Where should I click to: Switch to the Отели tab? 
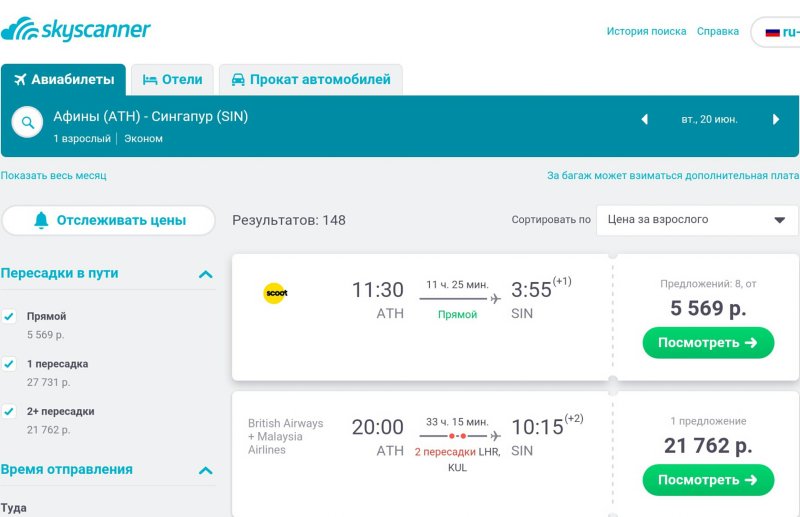point(172,80)
